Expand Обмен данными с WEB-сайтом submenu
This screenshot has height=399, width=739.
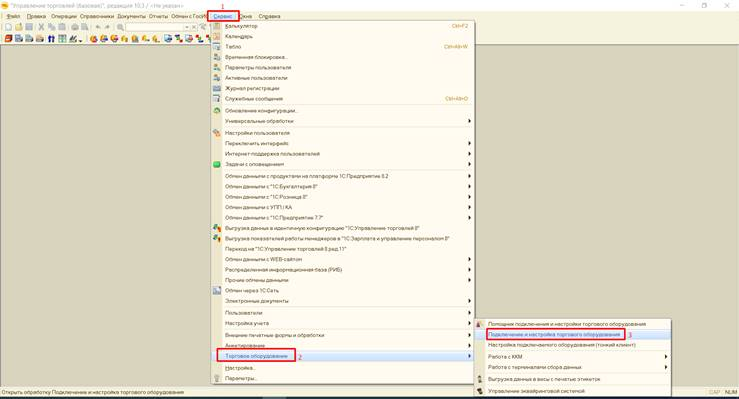[343, 259]
